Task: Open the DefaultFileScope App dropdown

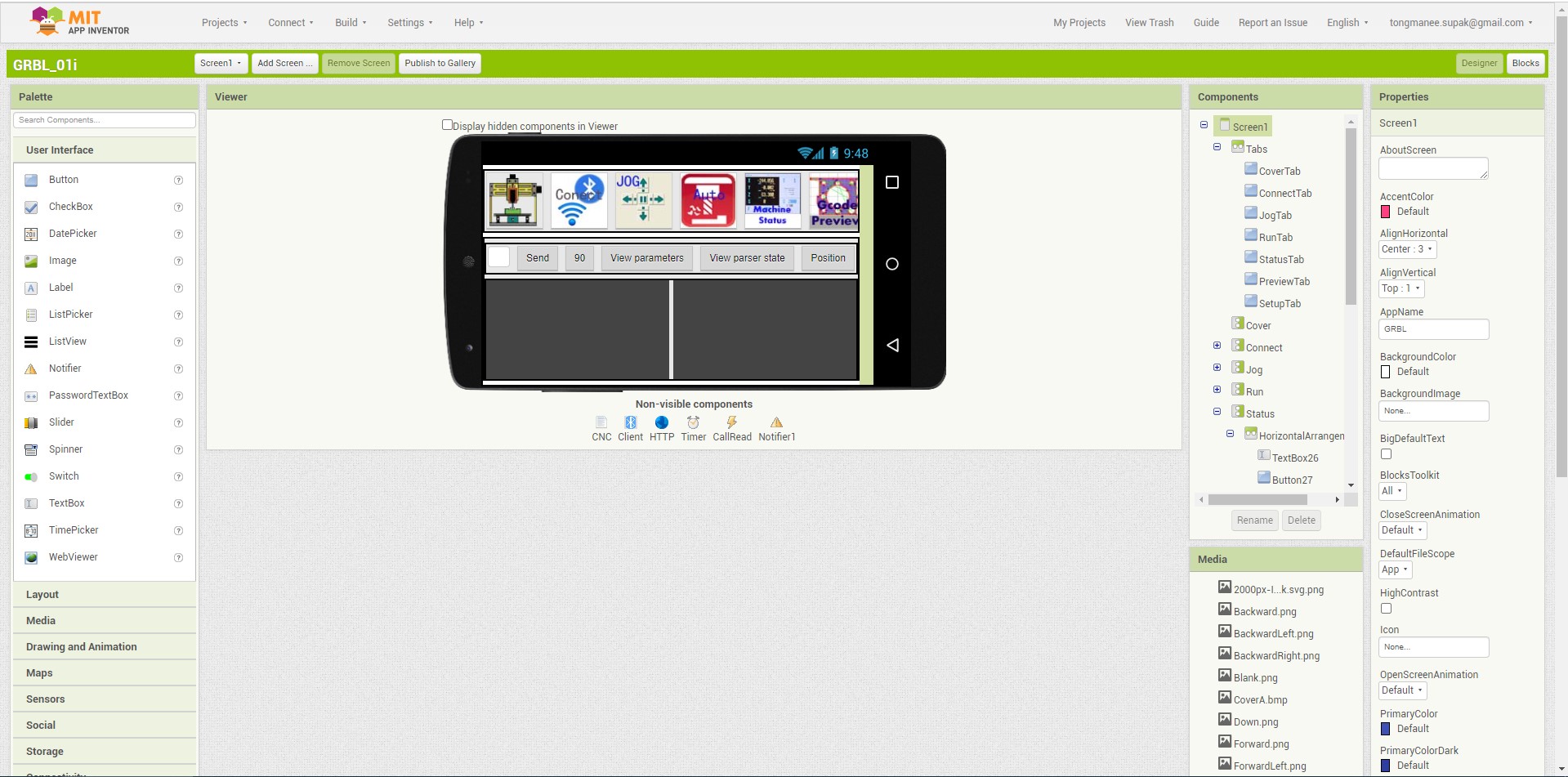Action: pos(1395,569)
